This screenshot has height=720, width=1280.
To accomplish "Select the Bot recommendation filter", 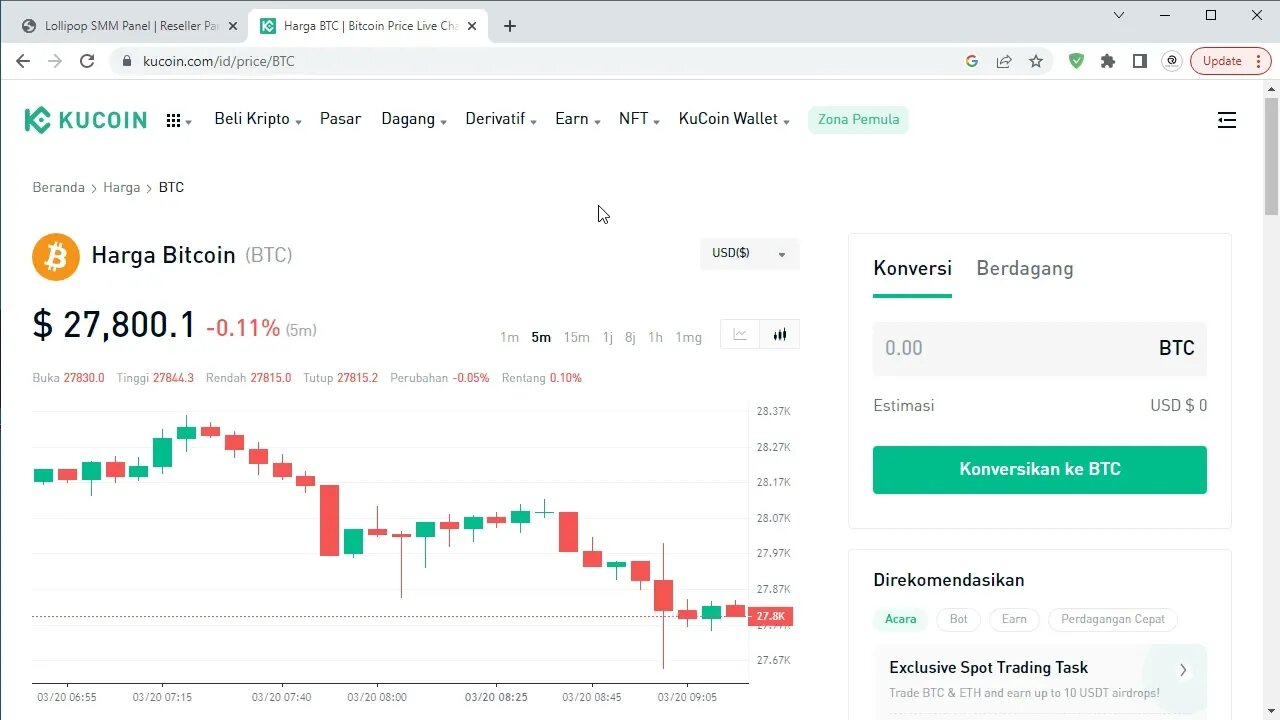I will [x=958, y=619].
